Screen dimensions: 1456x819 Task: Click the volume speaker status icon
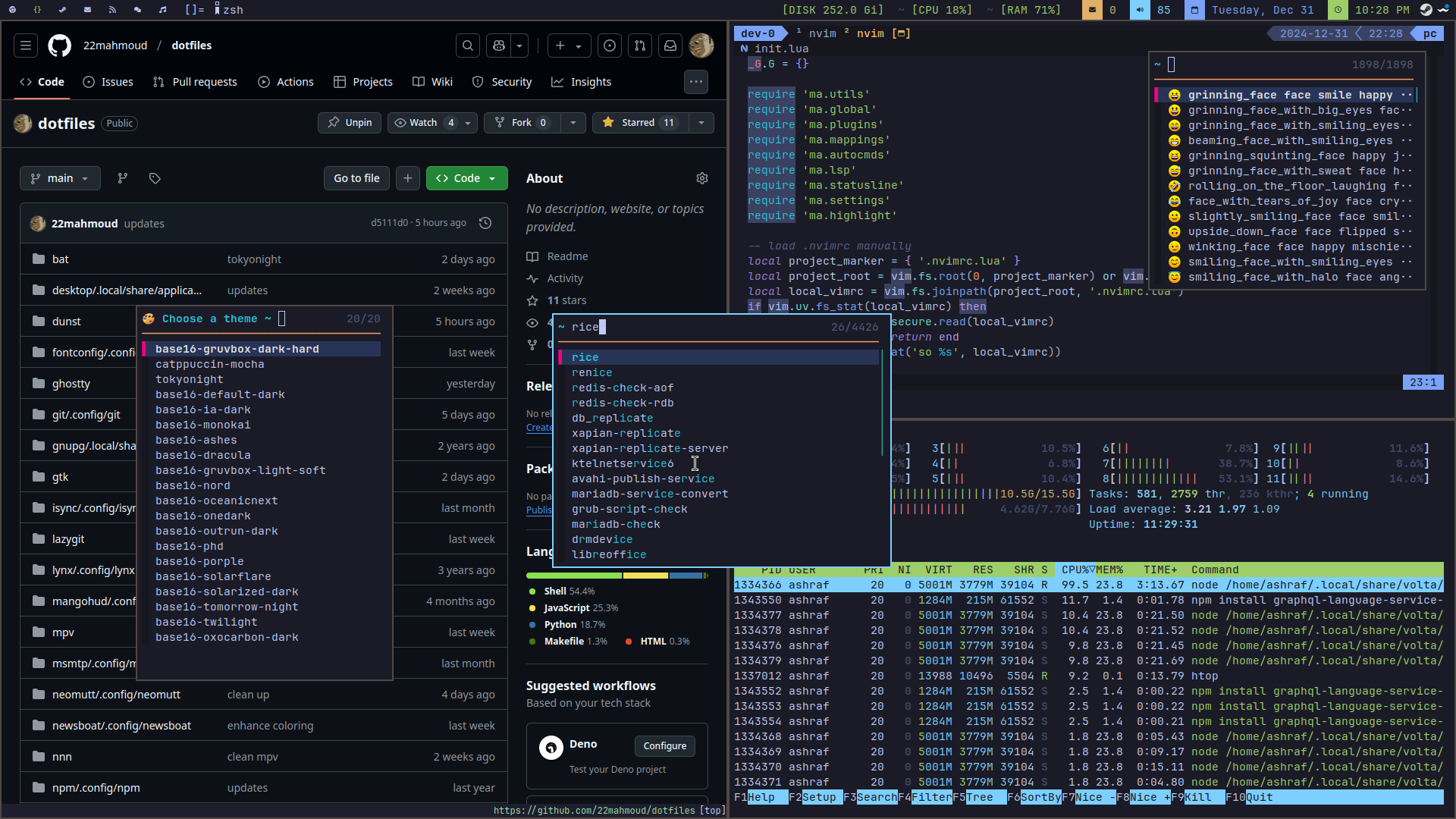pyautogui.click(x=1140, y=10)
